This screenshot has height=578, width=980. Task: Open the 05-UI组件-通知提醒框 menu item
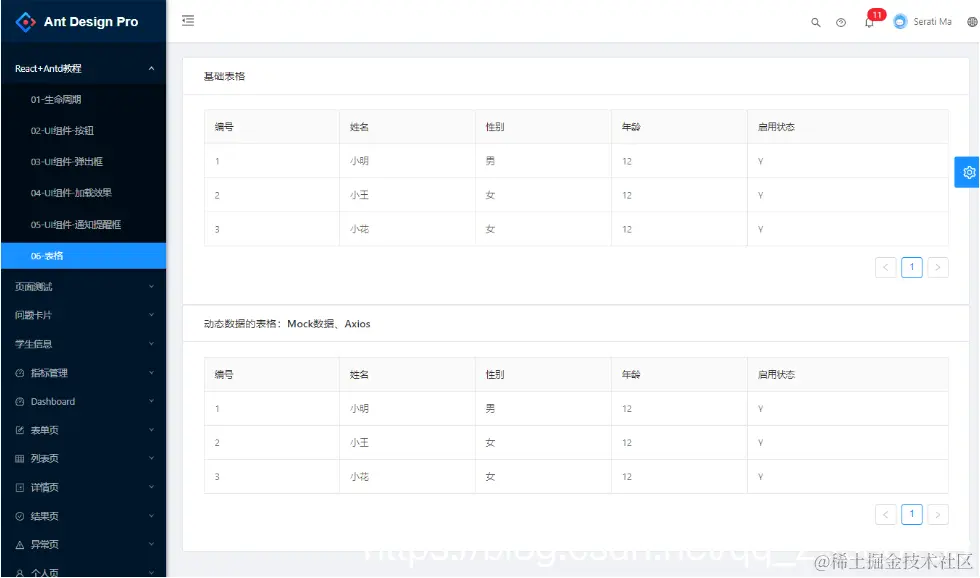point(84,224)
